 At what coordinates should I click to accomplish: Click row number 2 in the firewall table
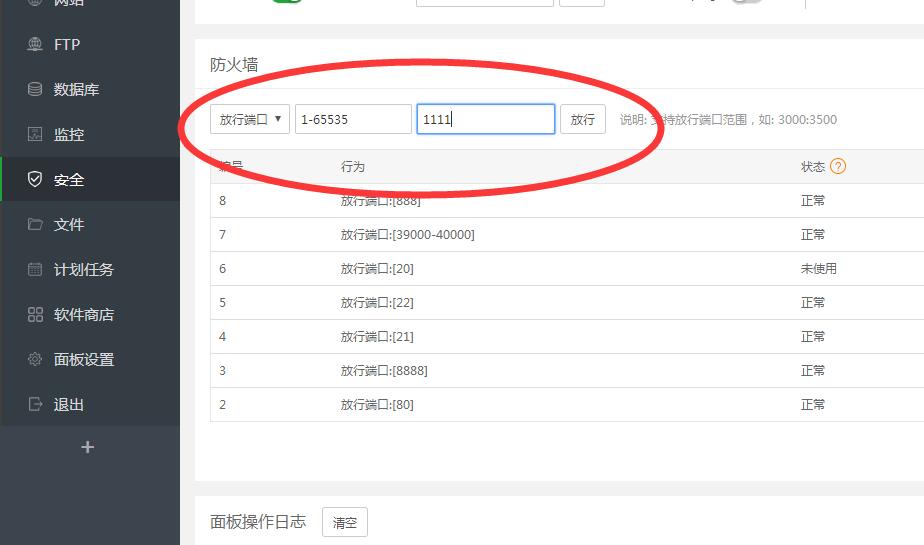(x=222, y=405)
